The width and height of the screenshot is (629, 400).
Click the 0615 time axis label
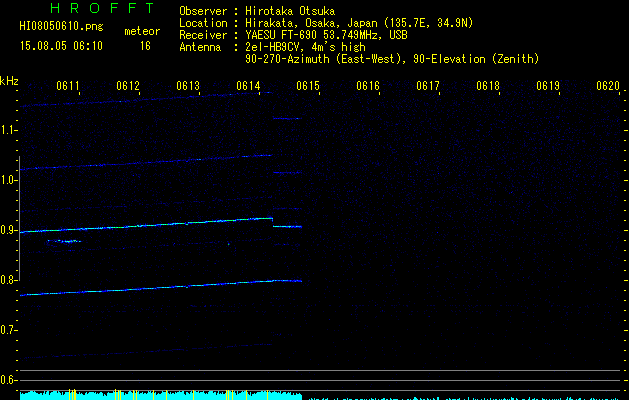coord(308,86)
